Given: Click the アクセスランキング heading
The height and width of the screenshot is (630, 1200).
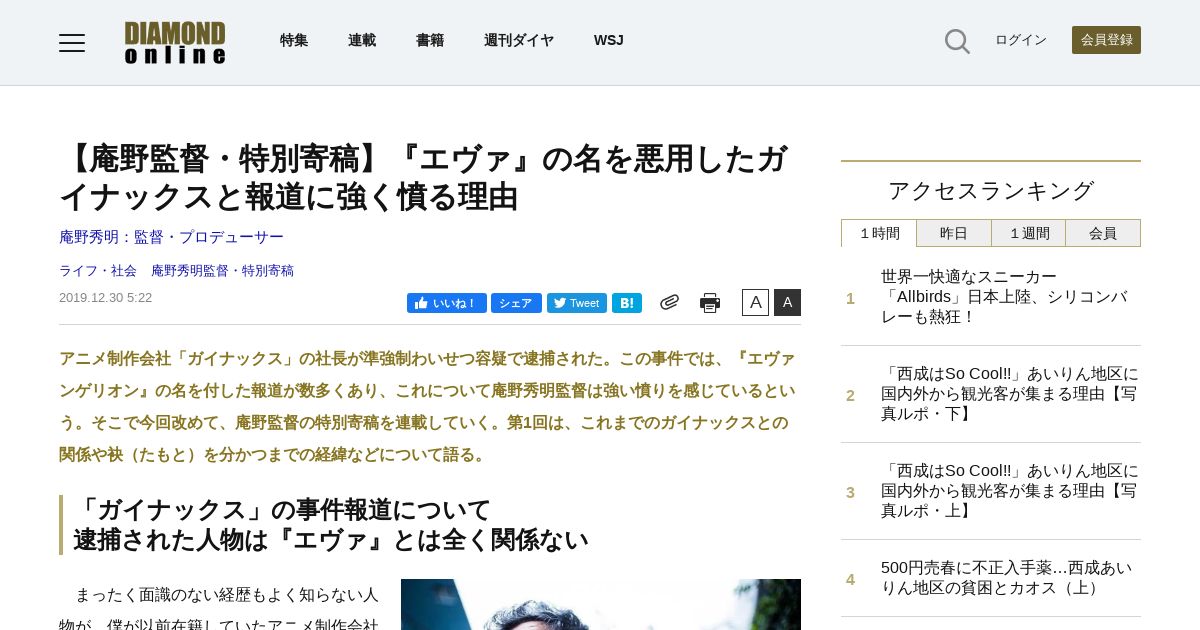Looking at the screenshot, I should point(991,190).
